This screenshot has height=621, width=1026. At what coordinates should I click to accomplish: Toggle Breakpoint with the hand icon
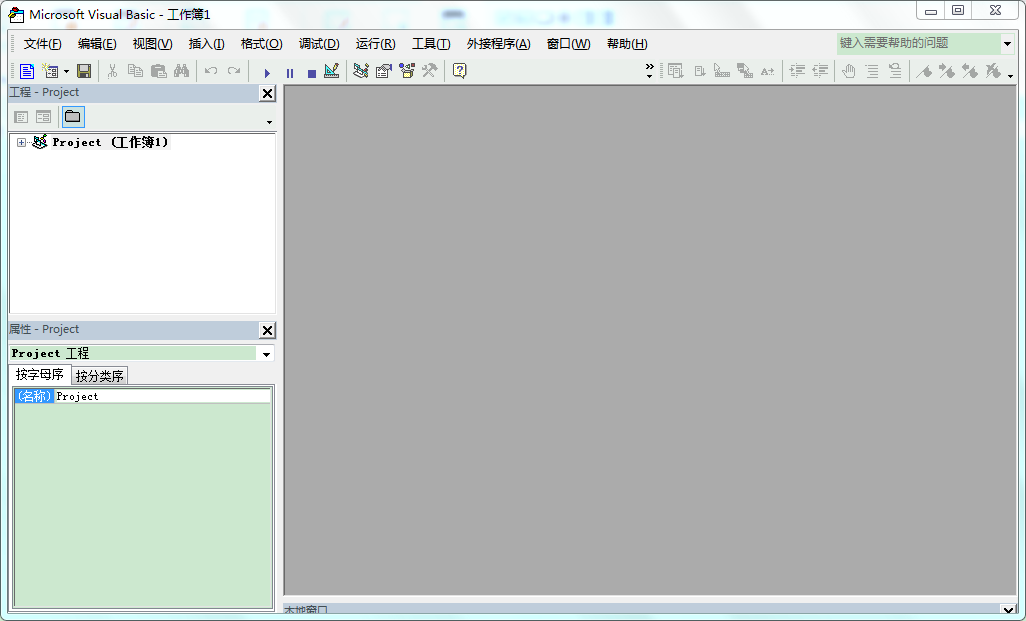[x=849, y=71]
